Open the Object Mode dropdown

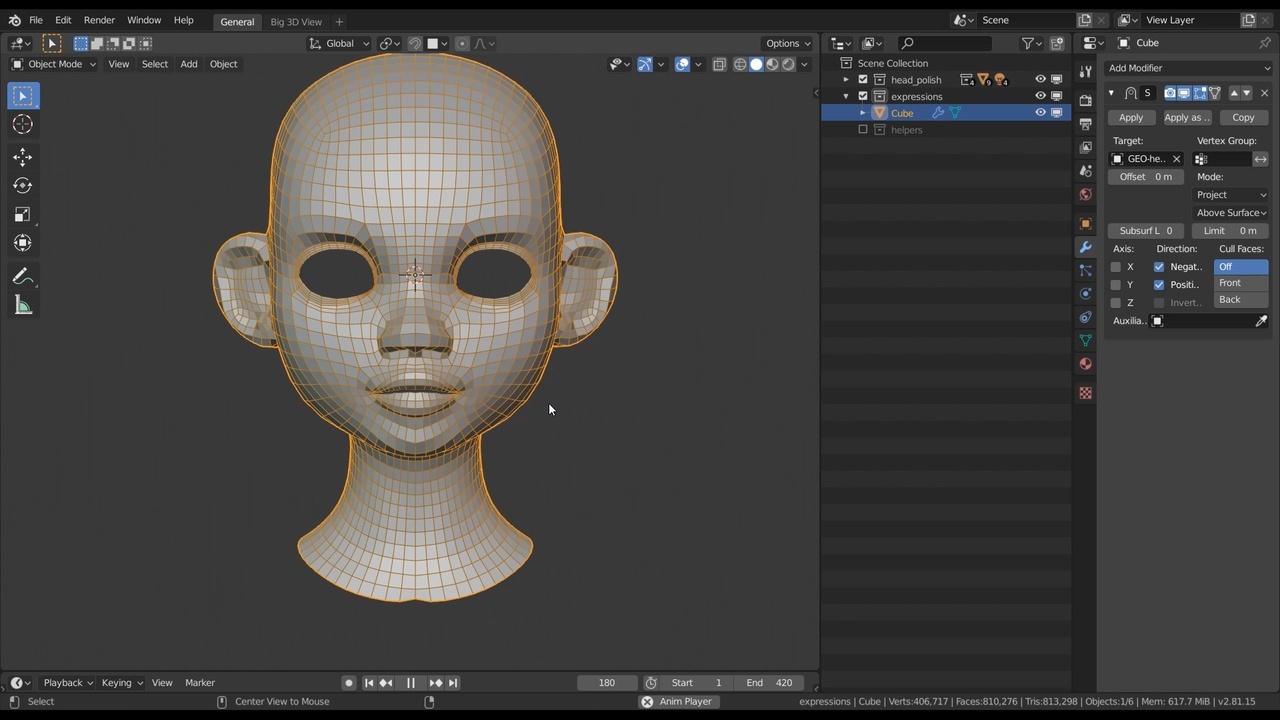tap(54, 64)
